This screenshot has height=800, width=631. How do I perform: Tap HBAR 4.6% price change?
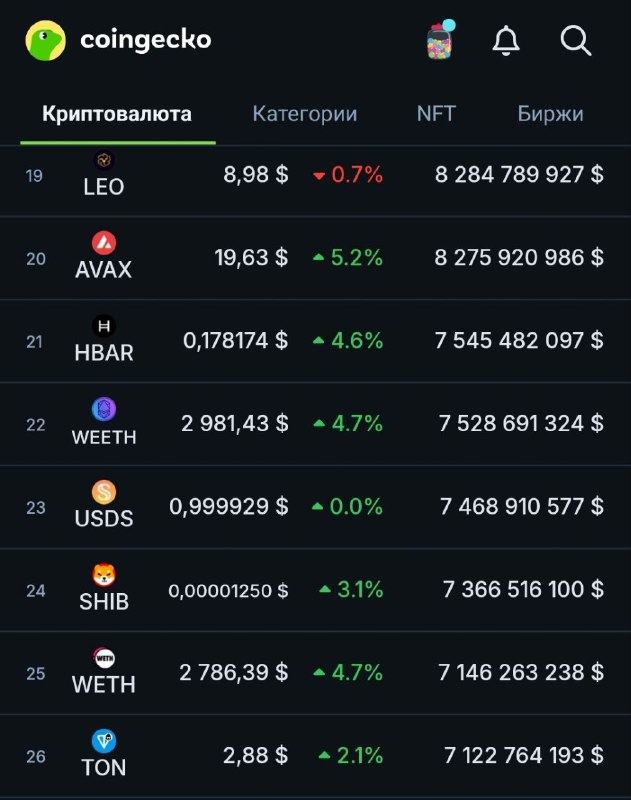tap(348, 340)
